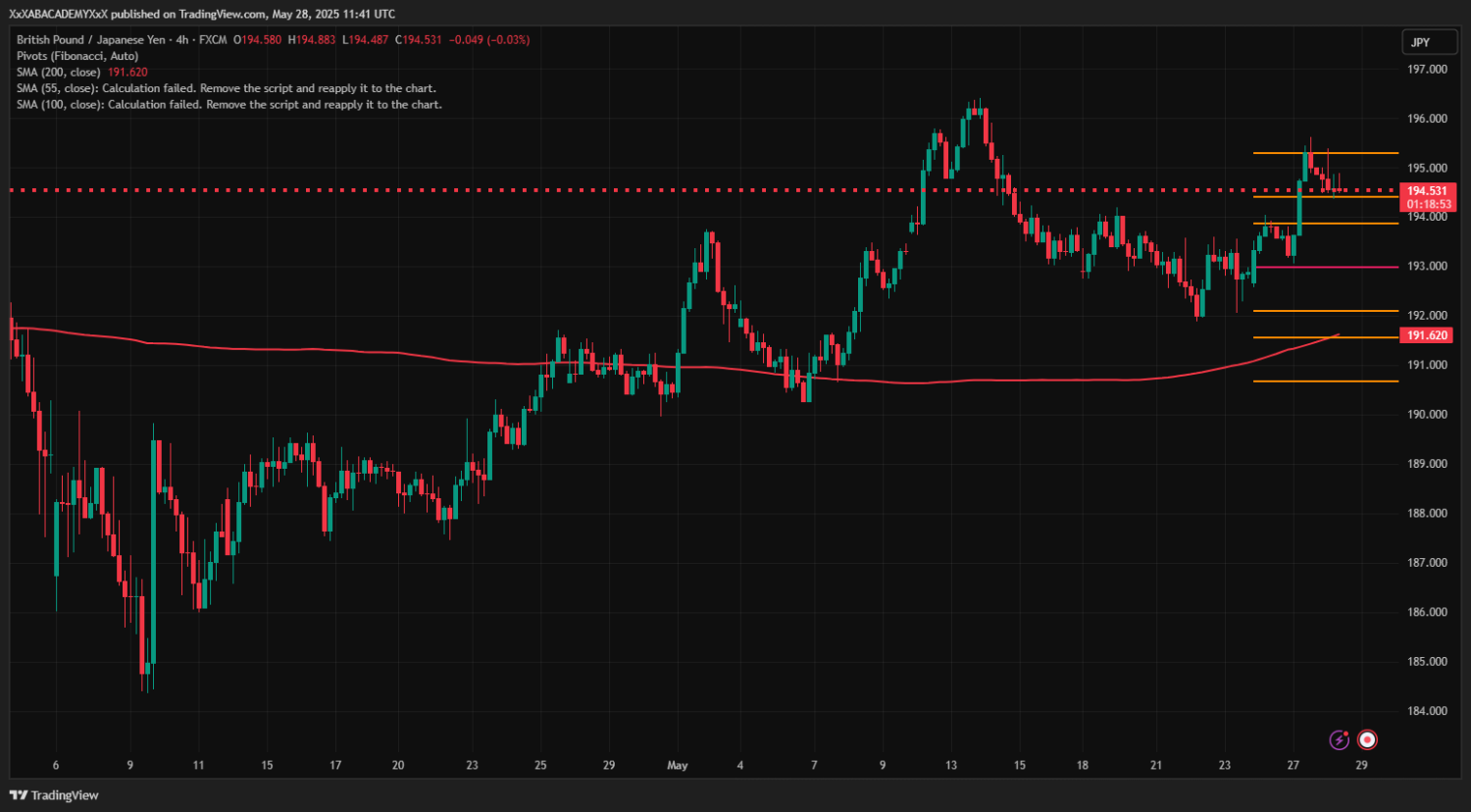Click the purple lightning bolt event icon

point(1339,739)
